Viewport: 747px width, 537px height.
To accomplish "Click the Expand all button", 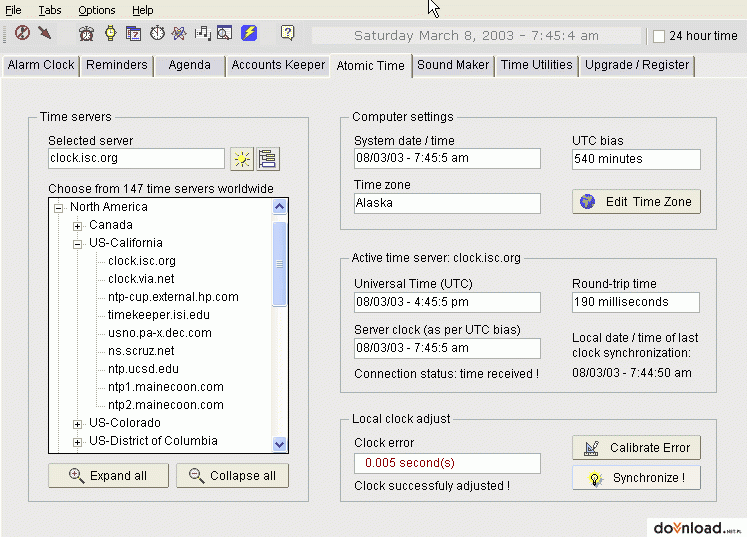I will 109,476.
